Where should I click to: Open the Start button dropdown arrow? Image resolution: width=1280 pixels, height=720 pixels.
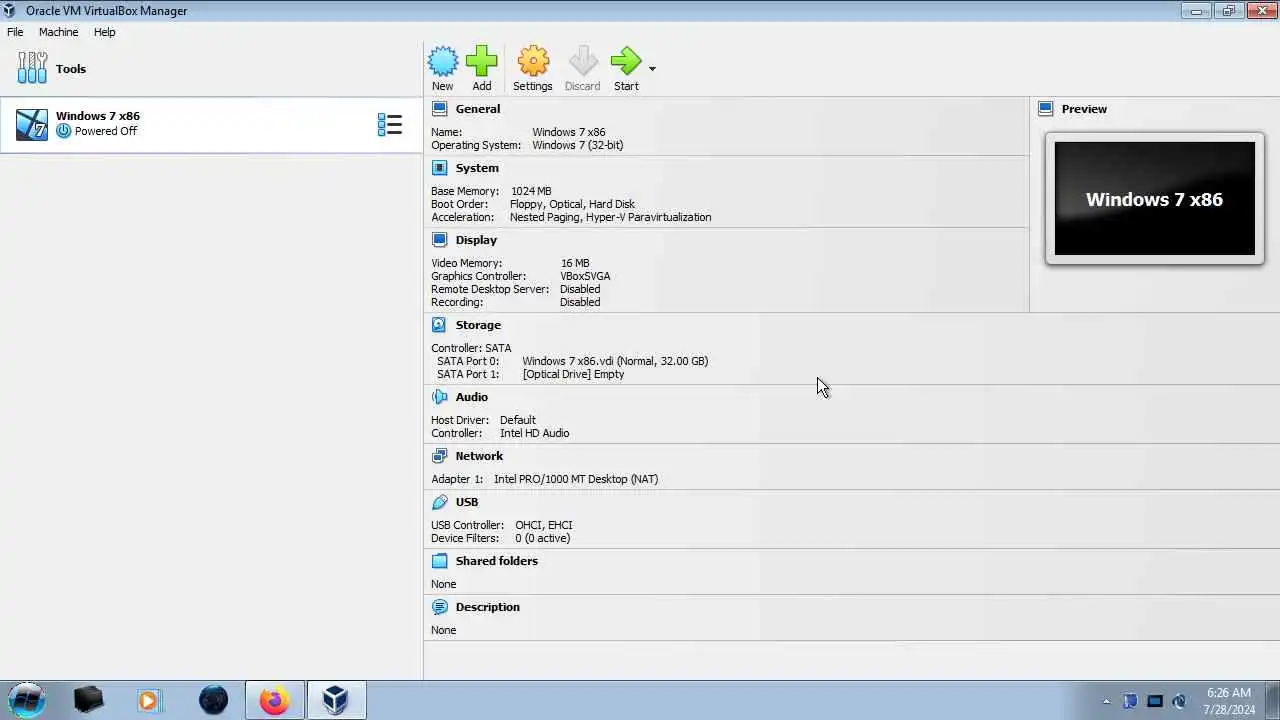pyautogui.click(x=652, y=69)
